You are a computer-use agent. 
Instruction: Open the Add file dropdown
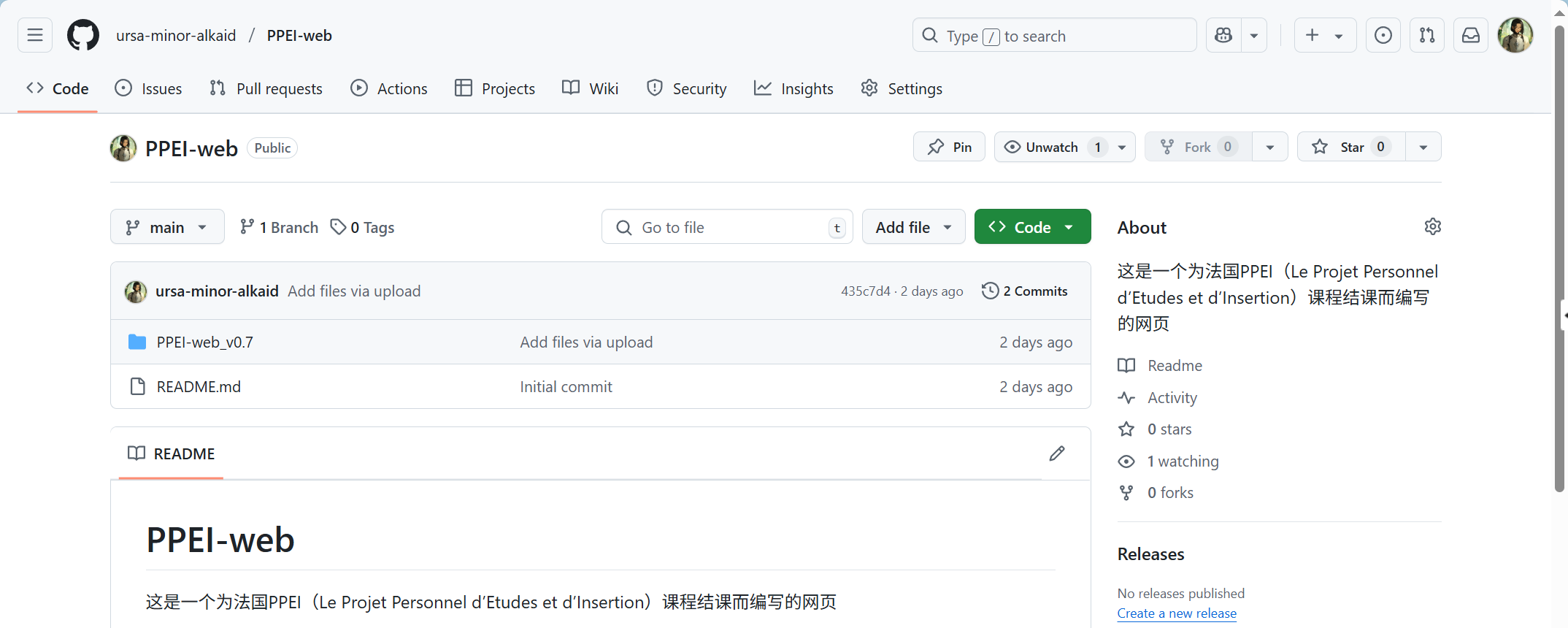pos(913,227)
